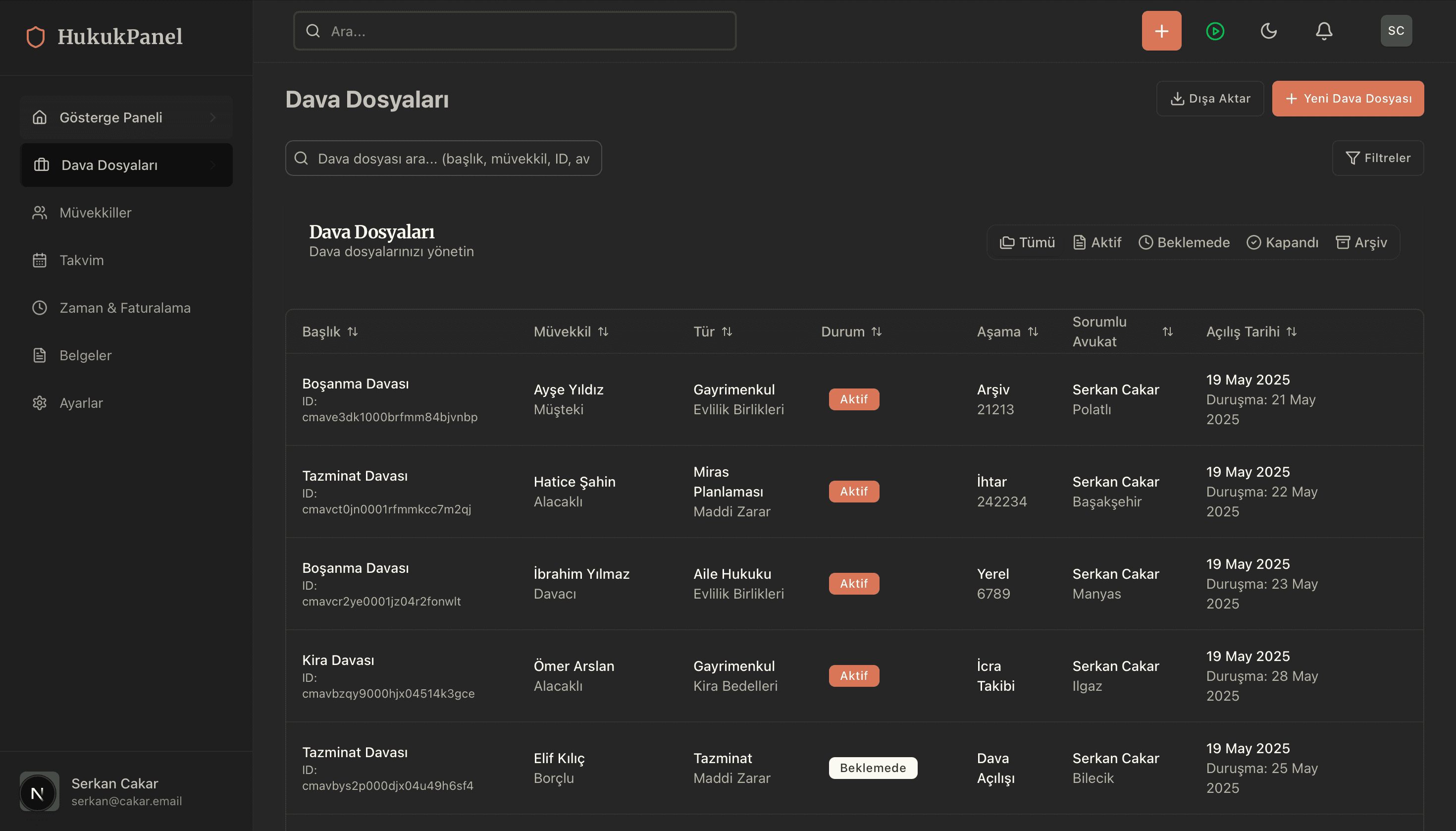1456x831 pixels.
Task: Open Takvim calendar in sidebar
Action: coord(82,260)
